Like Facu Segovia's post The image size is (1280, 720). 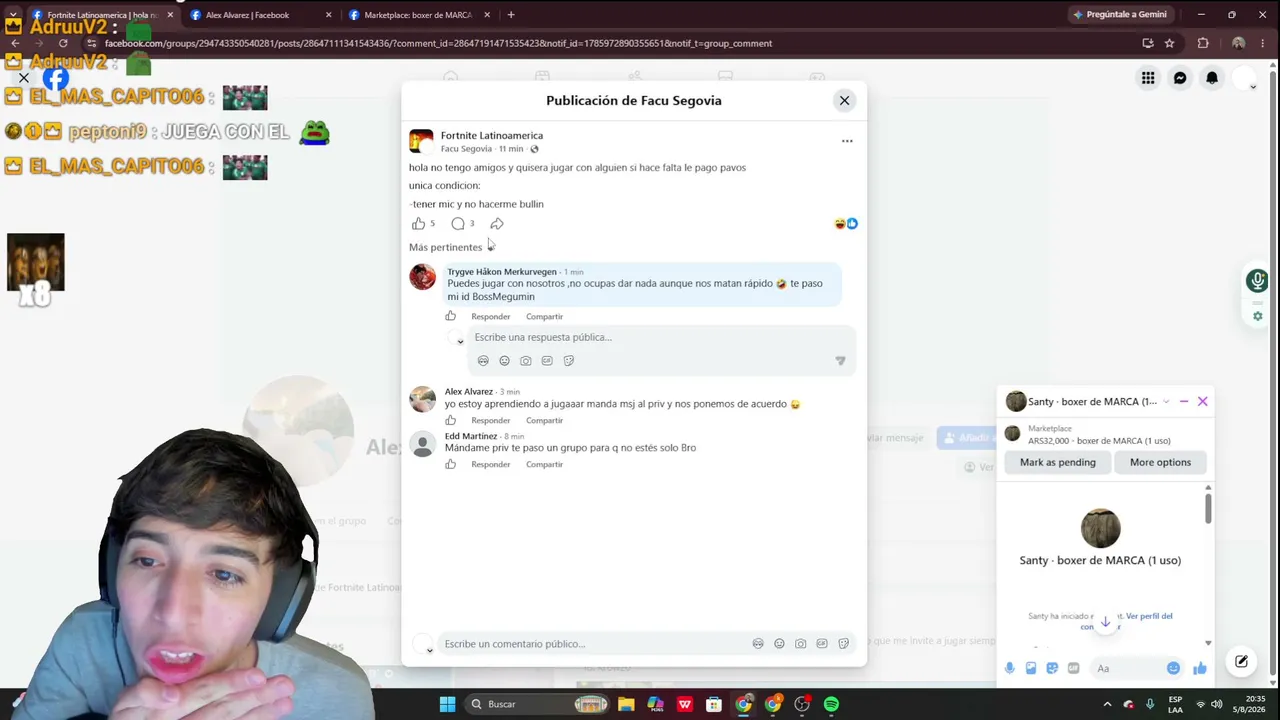tap(418, 224)
